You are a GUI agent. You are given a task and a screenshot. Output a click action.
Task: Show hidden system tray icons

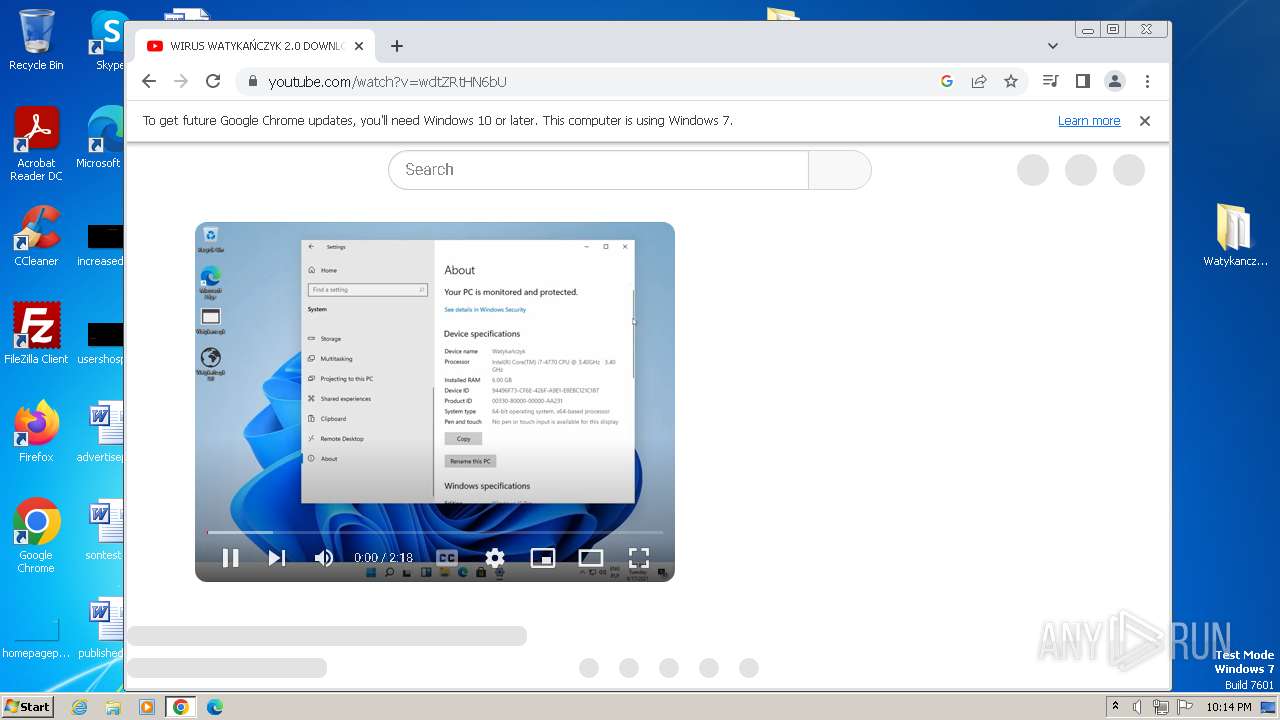coord(1115,707)
